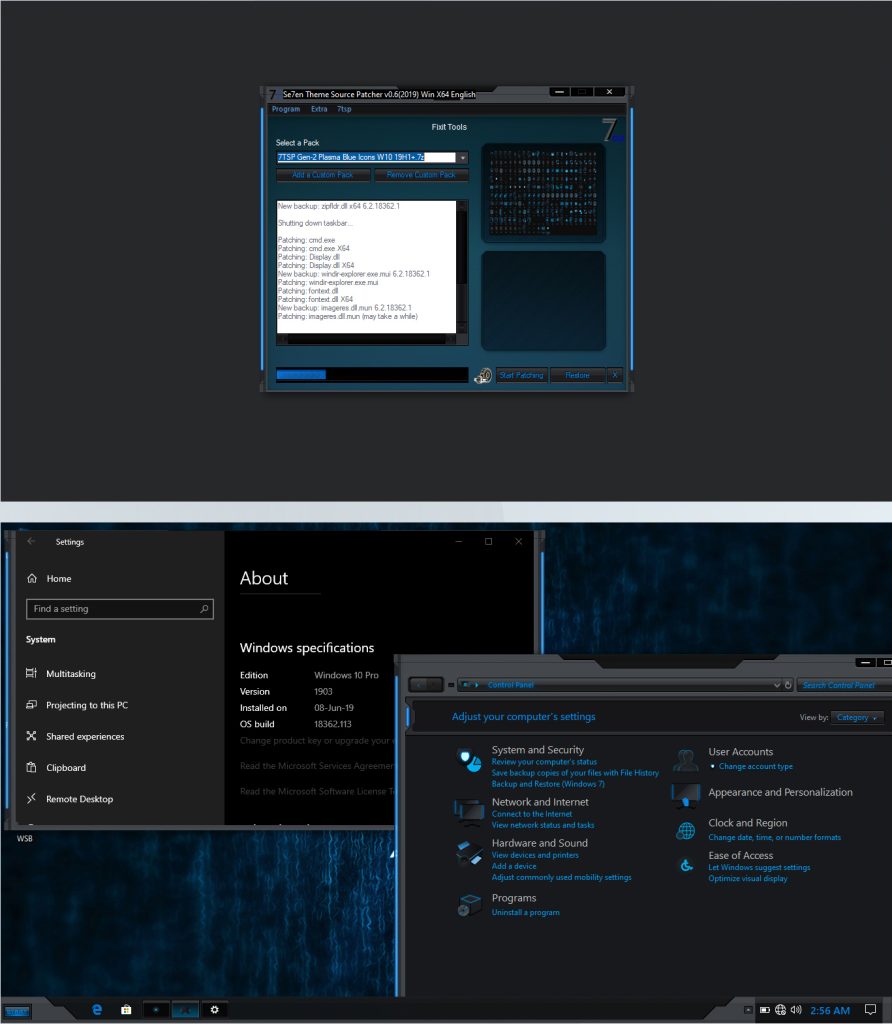Open the Program menu in Se7en Patcher

(286, 109)
